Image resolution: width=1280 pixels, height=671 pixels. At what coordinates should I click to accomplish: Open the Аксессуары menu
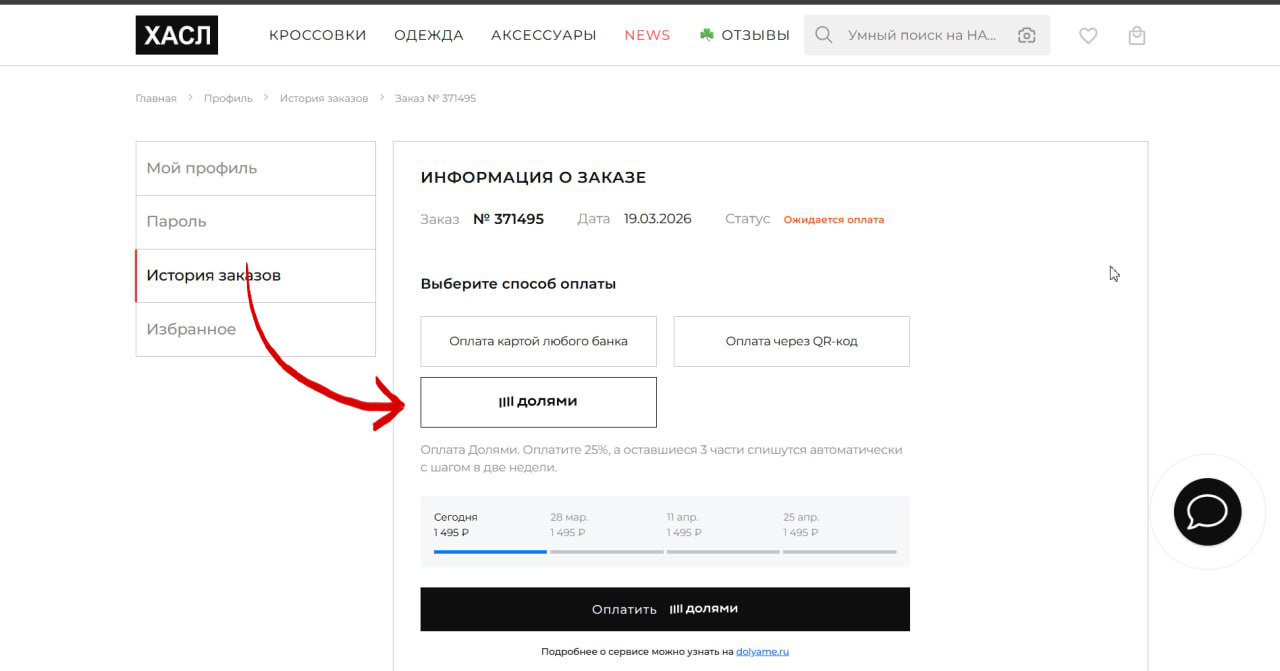543,35
